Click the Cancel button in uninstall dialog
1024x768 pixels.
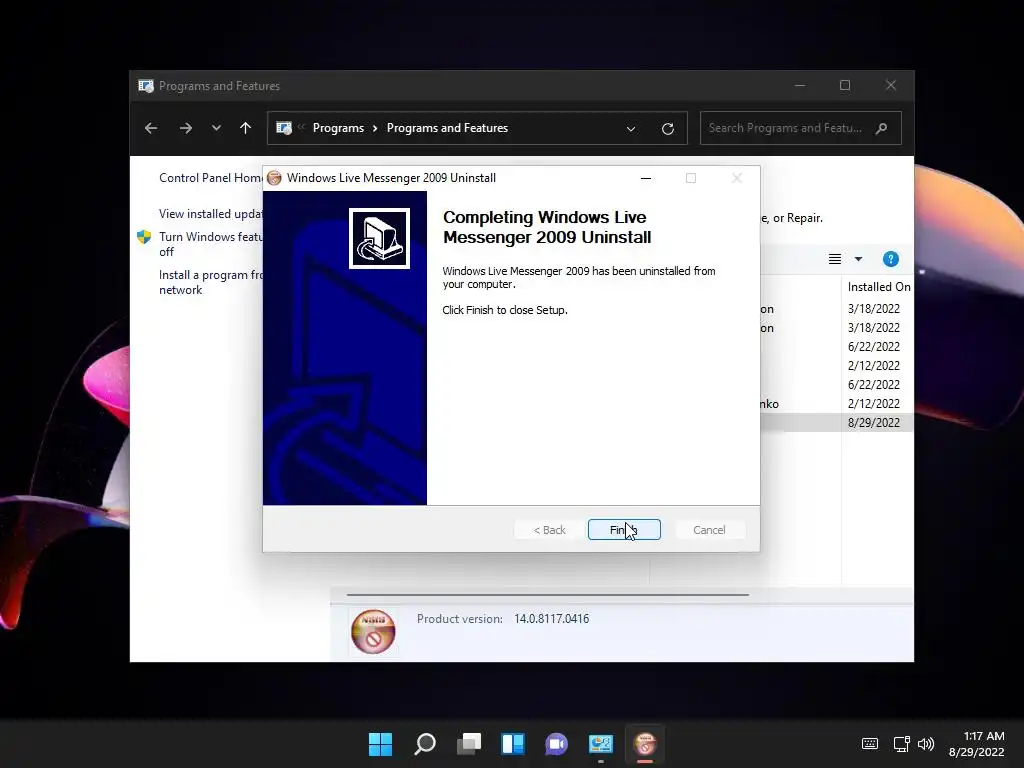coord(709,530)
